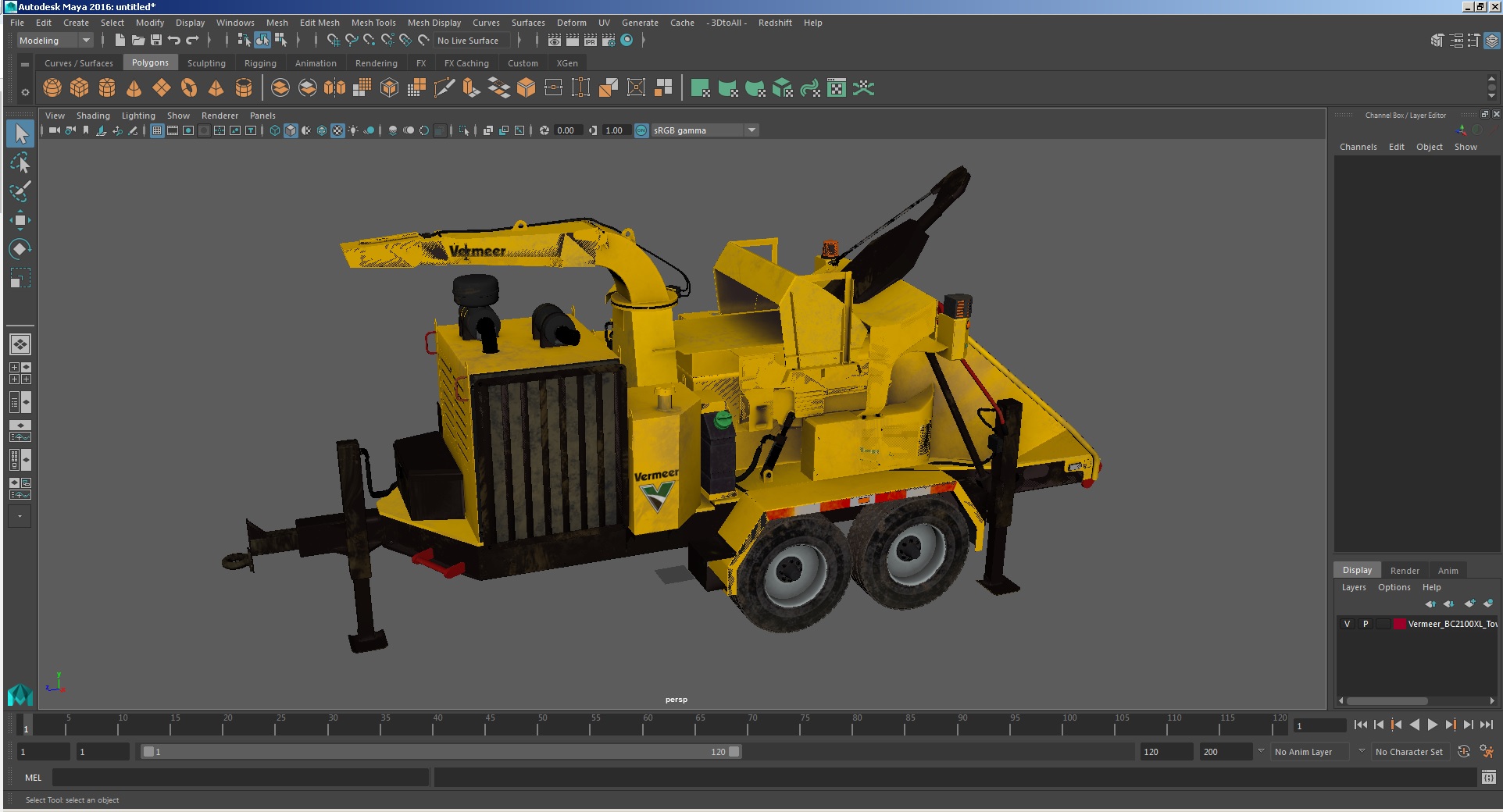The height and width of the screenshot is (812, 1503).
Task: Open the No Character Set dropdown
Action: (x=1410, y=752)
